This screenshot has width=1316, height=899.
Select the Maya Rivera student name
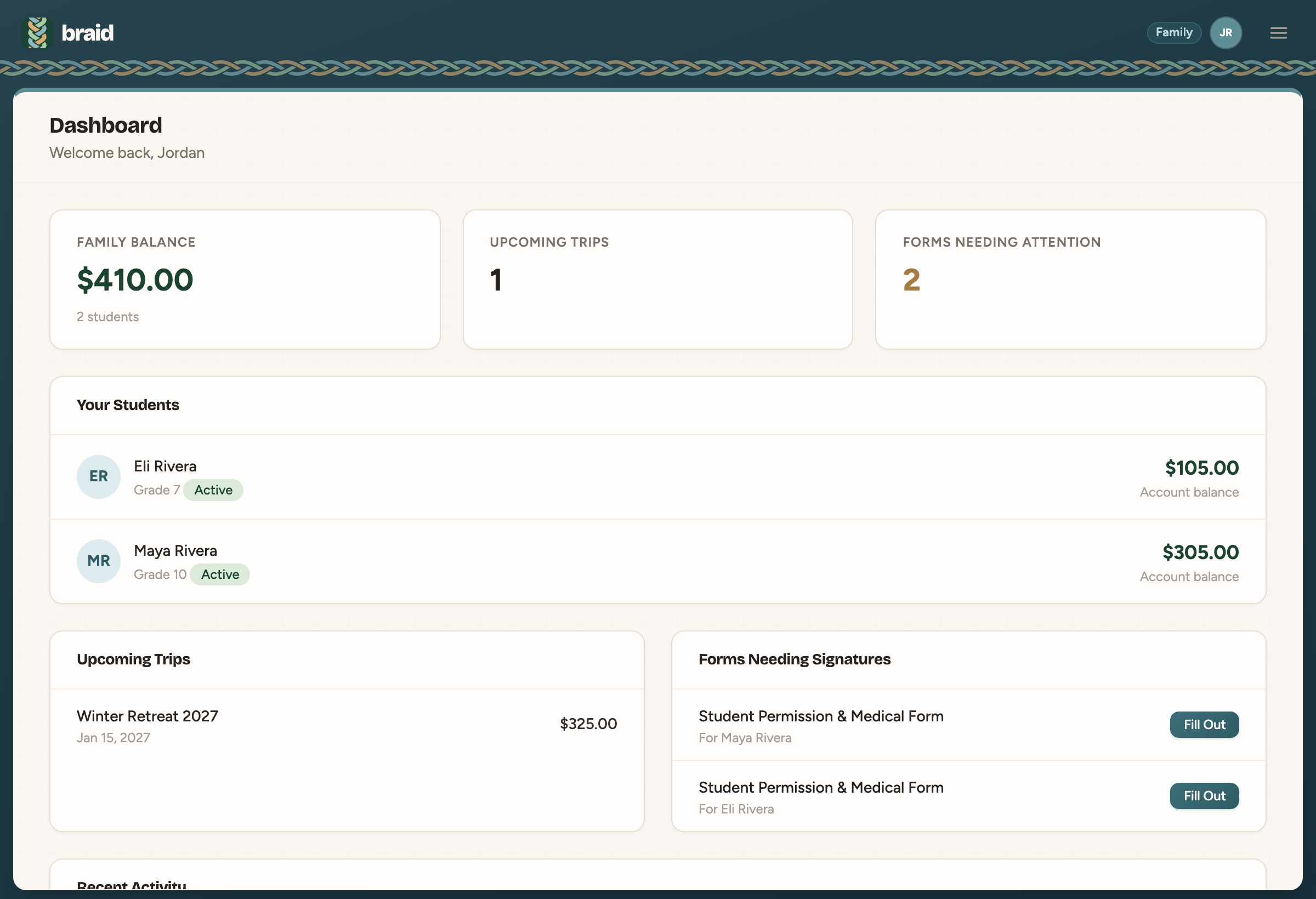coord(175,550)
